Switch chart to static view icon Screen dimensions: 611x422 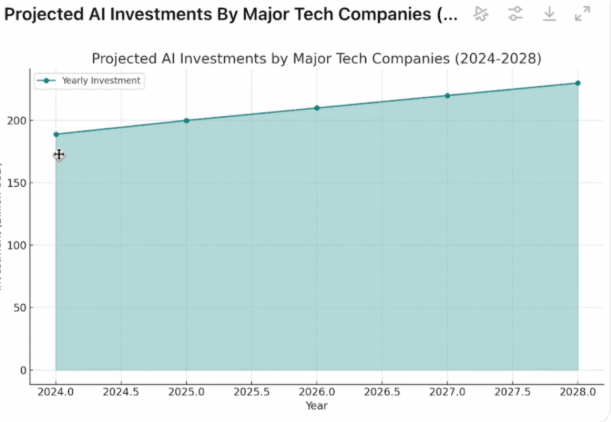(x=482, y=14)
